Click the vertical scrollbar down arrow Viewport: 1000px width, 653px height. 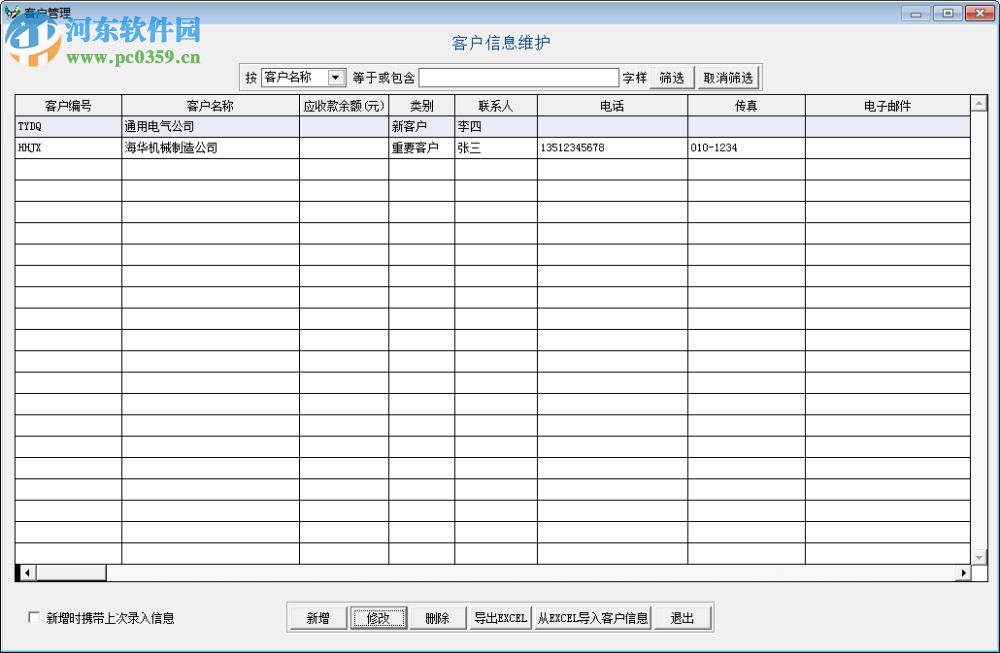pos(979,555)
